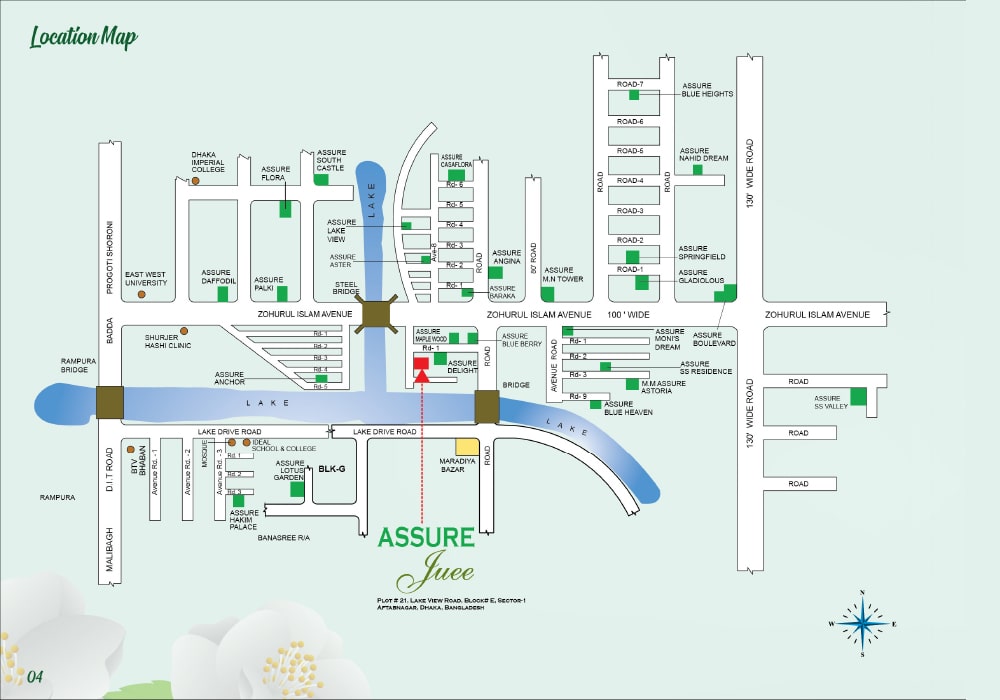Click the yellow Maradiya Bazar block
Image resolution: width=1000 pixels, height=700 pixels.
467,446
